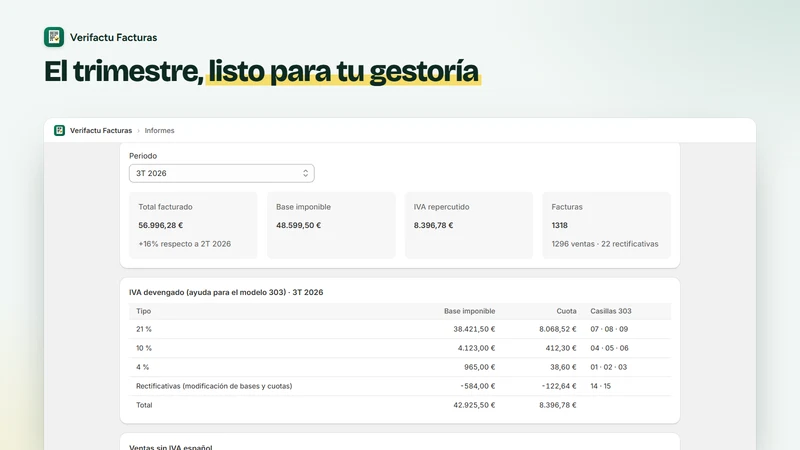Click the small Verifactu Facturas breadcrumb icon
Screen dimensions: 800x450
(60, 131)
